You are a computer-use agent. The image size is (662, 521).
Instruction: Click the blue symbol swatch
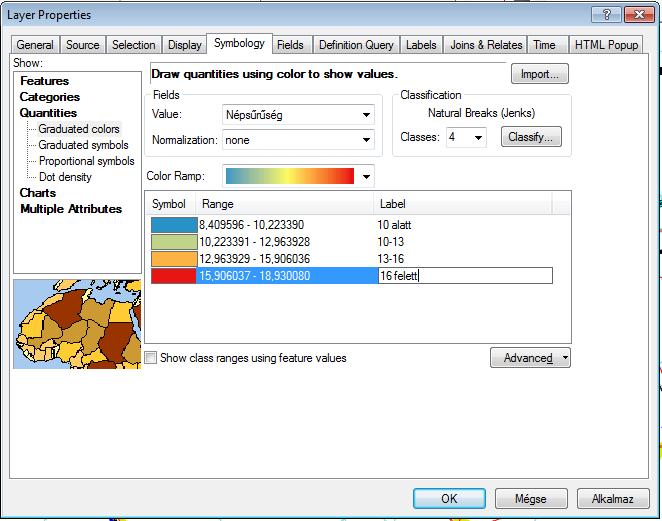pos(174,225)
